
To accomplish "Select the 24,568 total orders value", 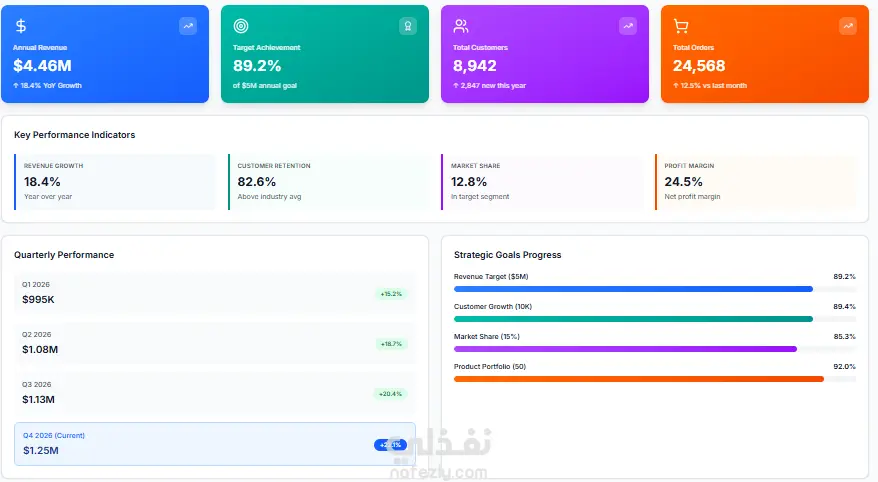I will [x=699, y=65].
